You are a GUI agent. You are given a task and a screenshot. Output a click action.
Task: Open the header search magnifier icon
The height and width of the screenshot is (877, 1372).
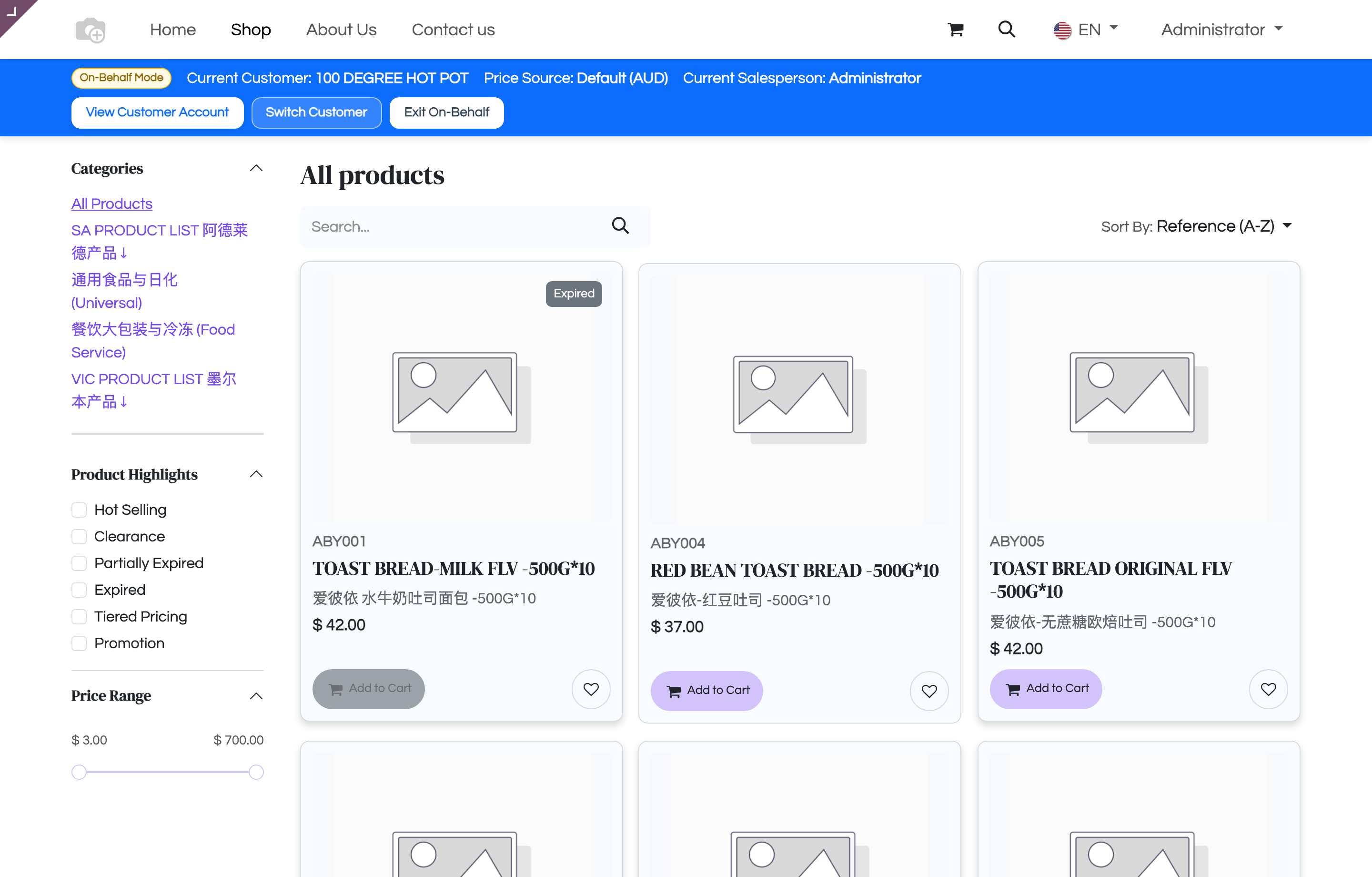tap(1007, 29)
